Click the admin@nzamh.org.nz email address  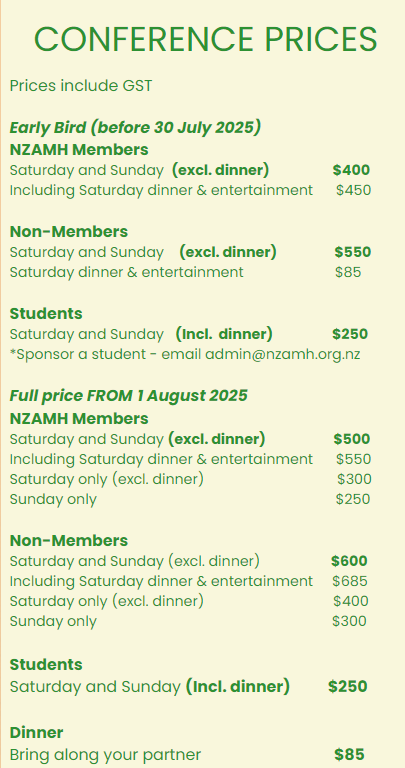[283, 354]
